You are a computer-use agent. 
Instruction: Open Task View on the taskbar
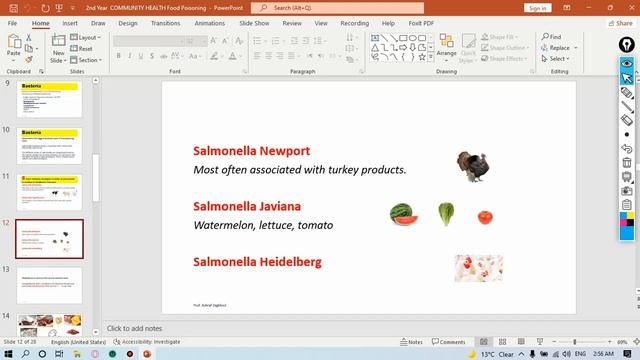pos(59,354)
